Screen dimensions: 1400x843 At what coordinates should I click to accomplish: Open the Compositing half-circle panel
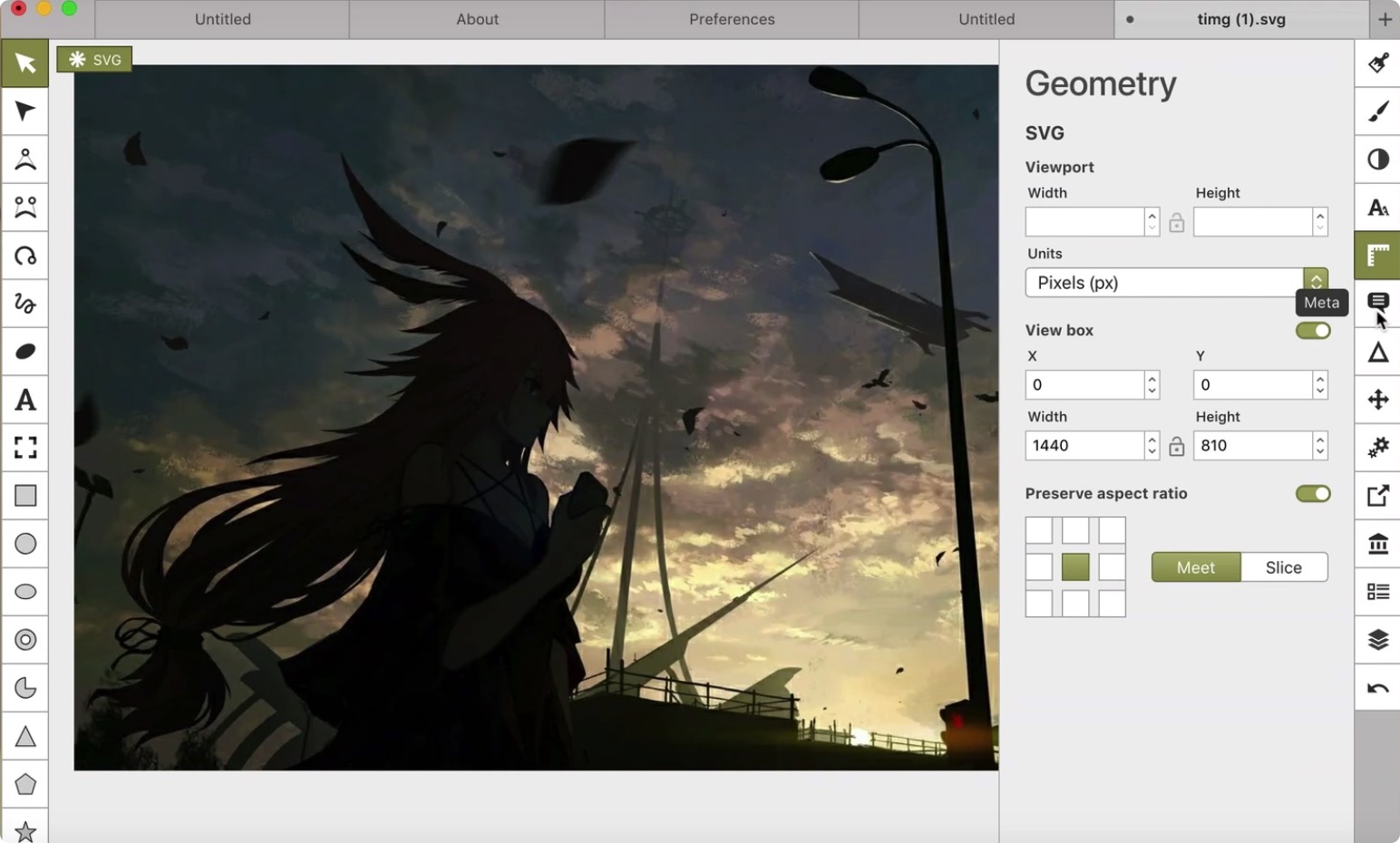coord(1377,160)
